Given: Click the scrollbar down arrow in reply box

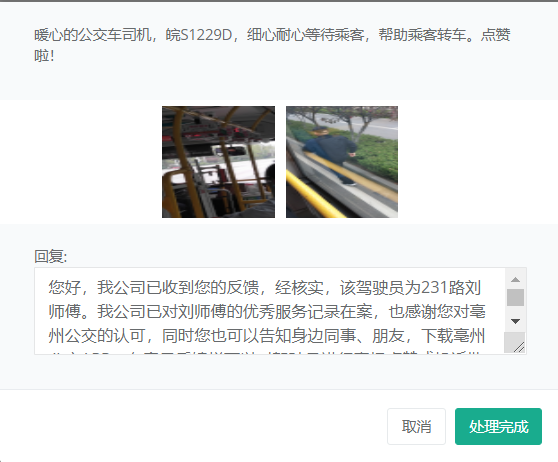Looking at the screenshot, I should 515,321.
